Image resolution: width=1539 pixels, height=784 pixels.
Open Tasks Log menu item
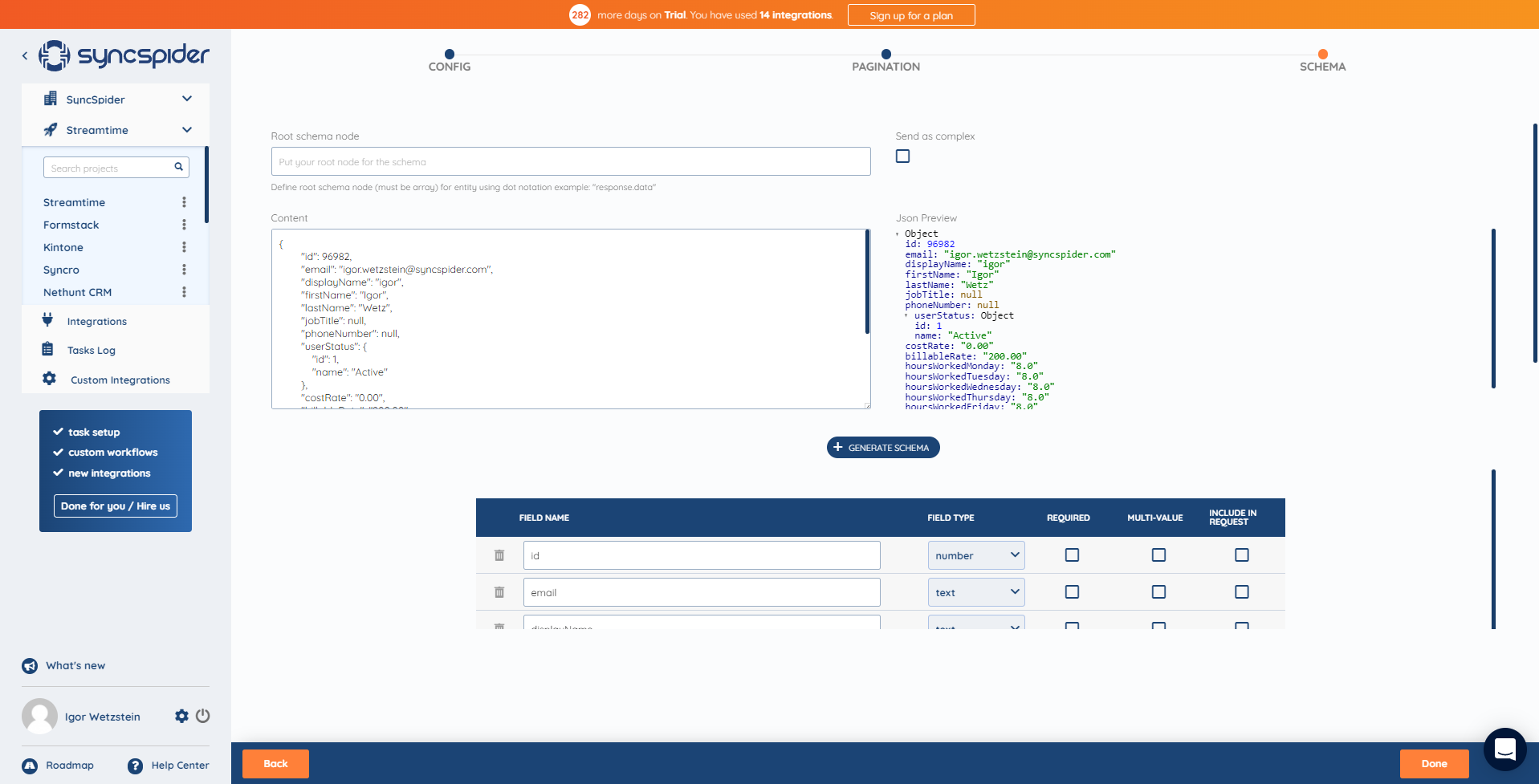tap(92, 350)
